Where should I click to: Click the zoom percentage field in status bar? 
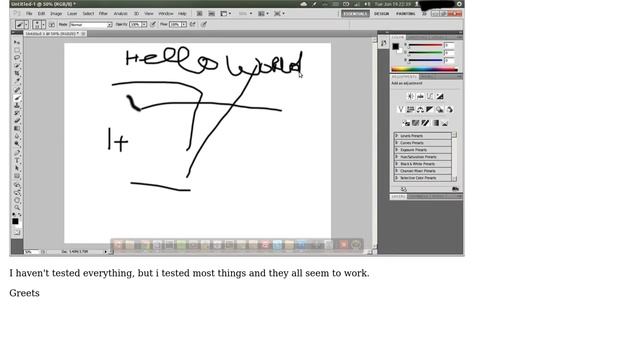click(x=32, y=252)
